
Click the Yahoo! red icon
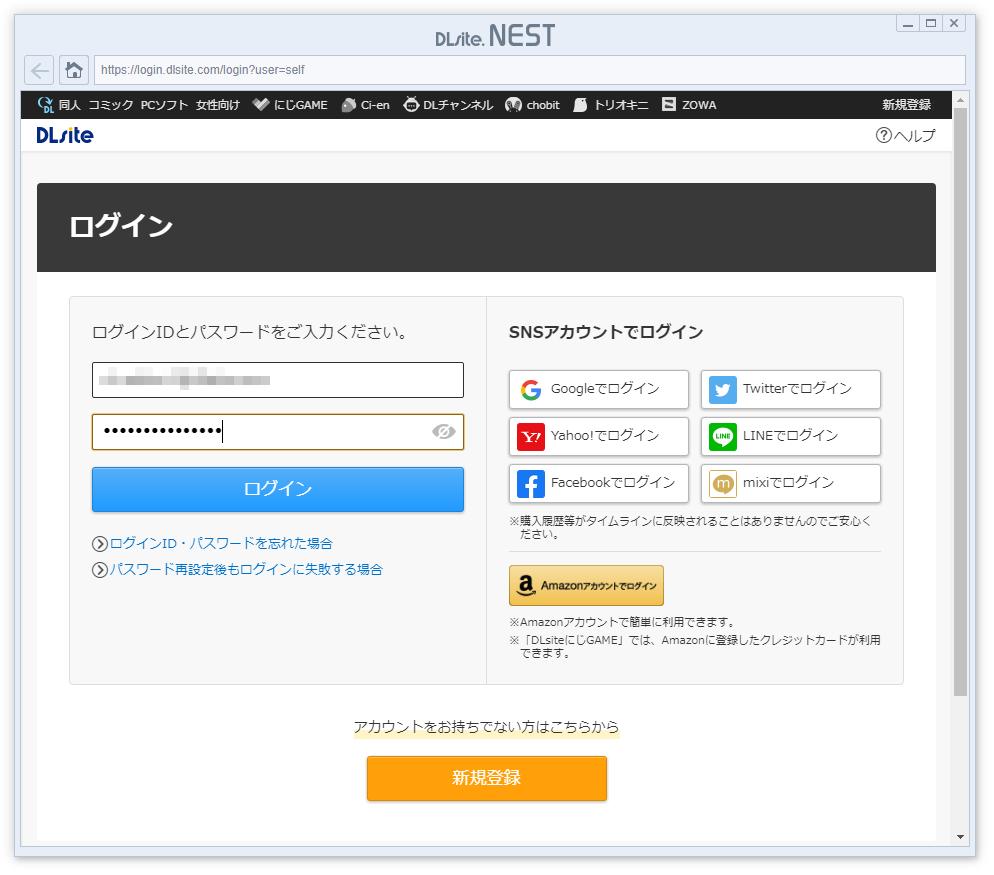pos(531,436)
